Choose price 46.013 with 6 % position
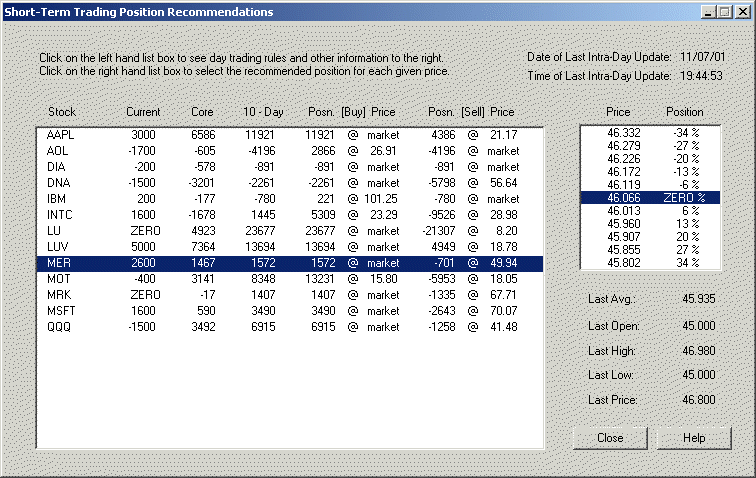The height and width of the screenshot is (478, 756). pos(650,211)
